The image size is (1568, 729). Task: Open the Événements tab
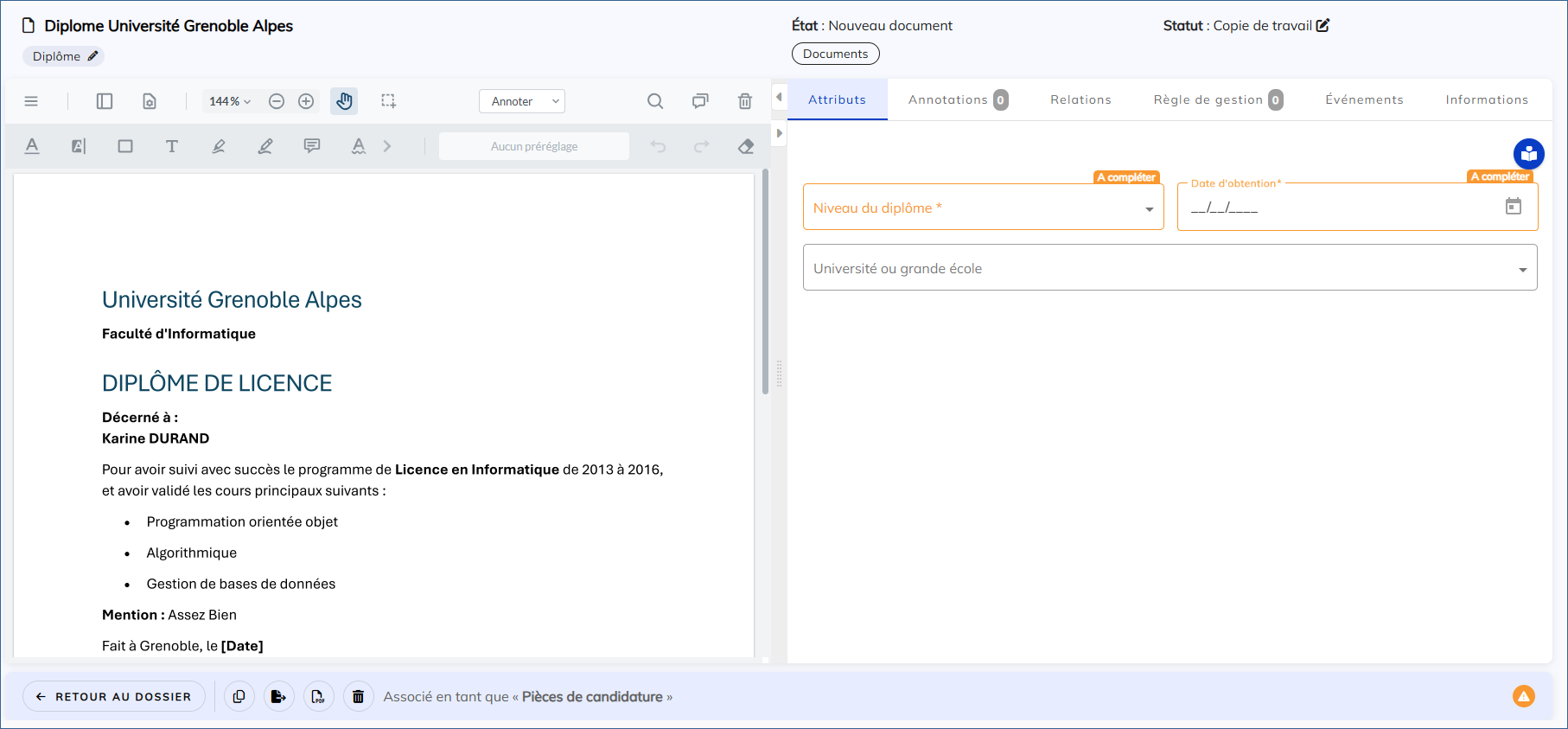pos(1364,99)
